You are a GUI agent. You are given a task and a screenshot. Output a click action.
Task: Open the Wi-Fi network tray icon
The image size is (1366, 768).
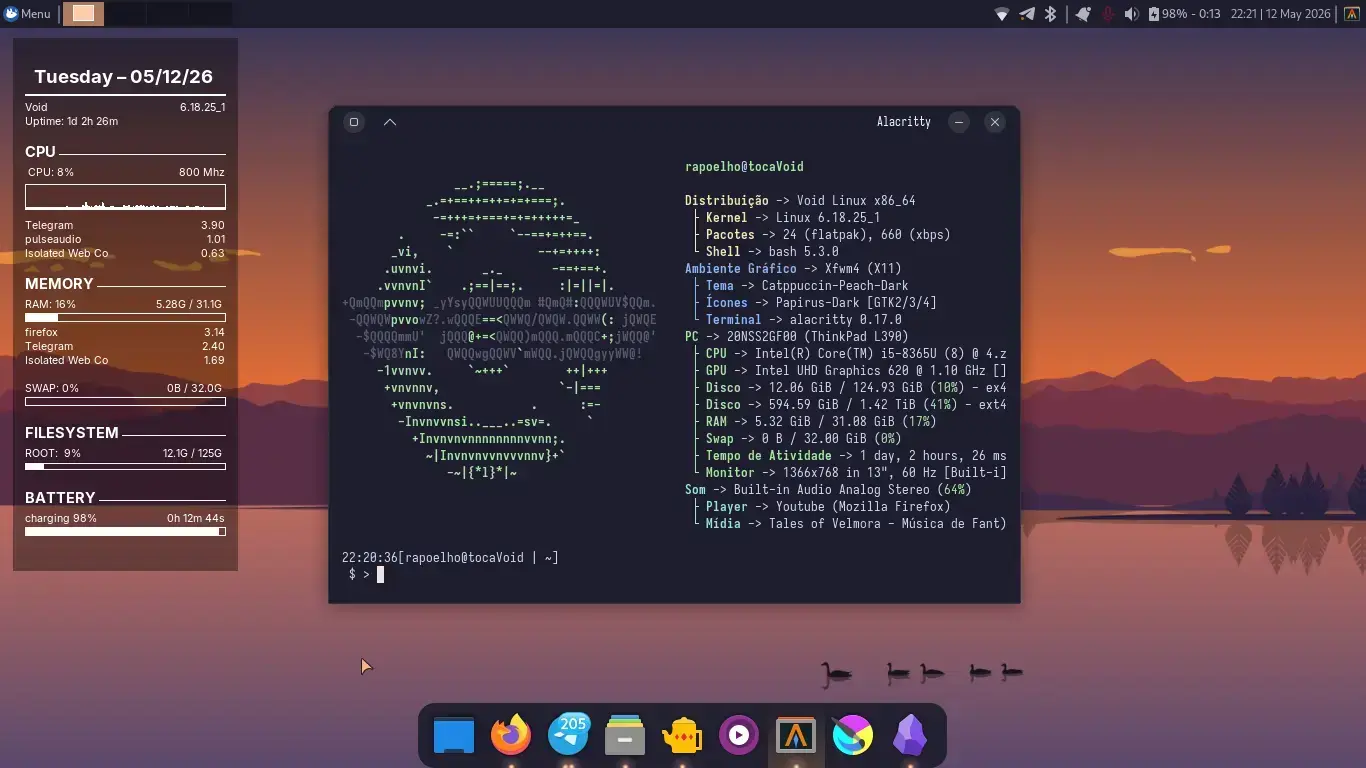pyautogui.click(x=1001, y=14)
